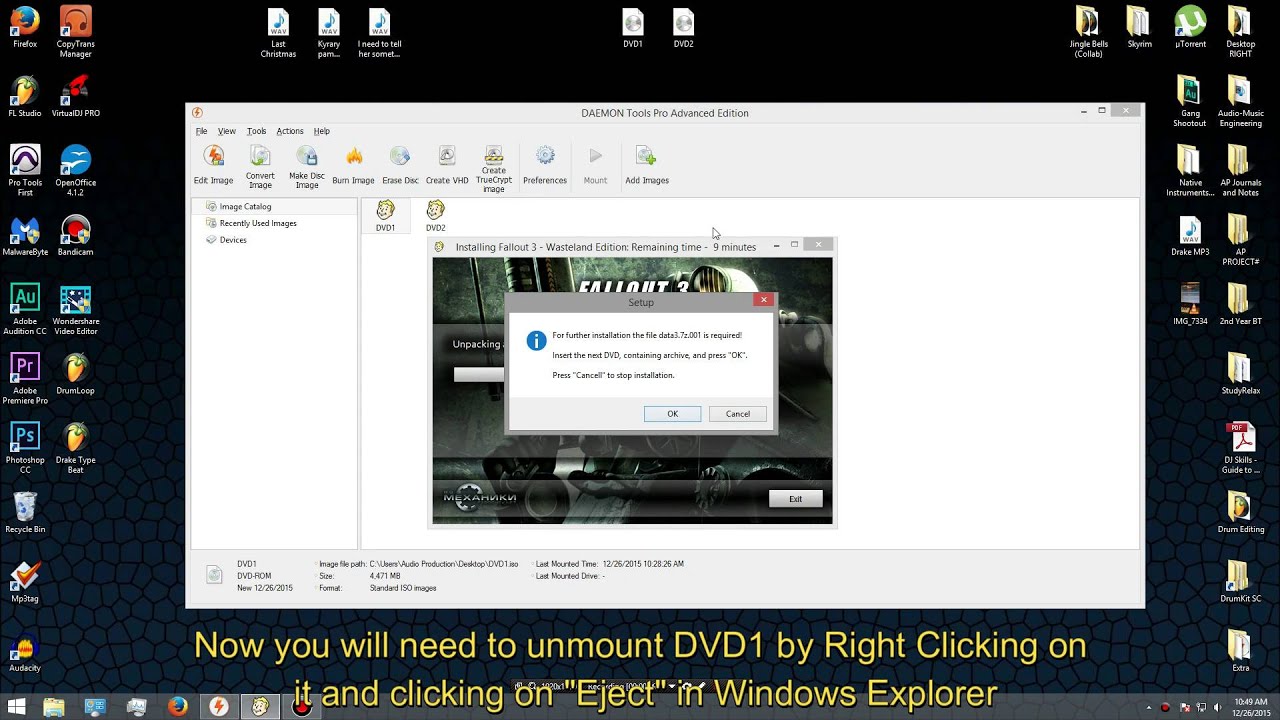Open the Windows Start button
The height and width of the screenshot is (720, 1280).
[17, 707]
